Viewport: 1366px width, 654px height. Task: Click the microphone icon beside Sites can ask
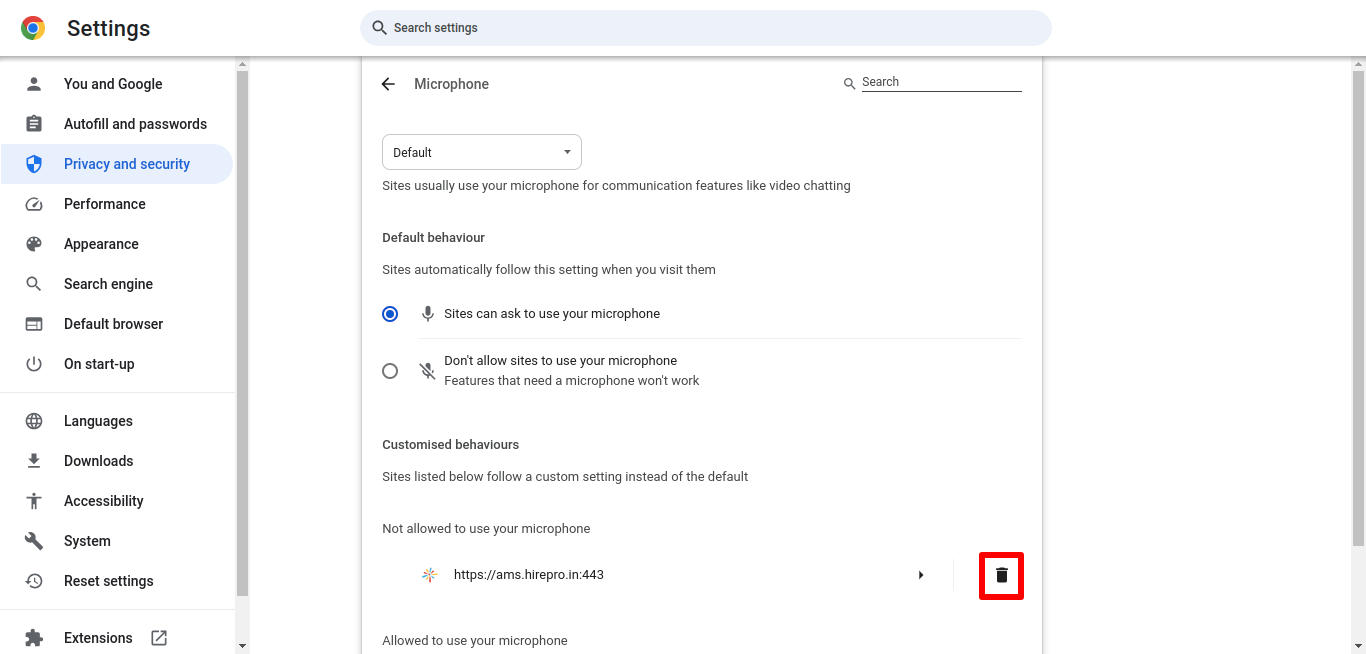[x=427, y=314]
